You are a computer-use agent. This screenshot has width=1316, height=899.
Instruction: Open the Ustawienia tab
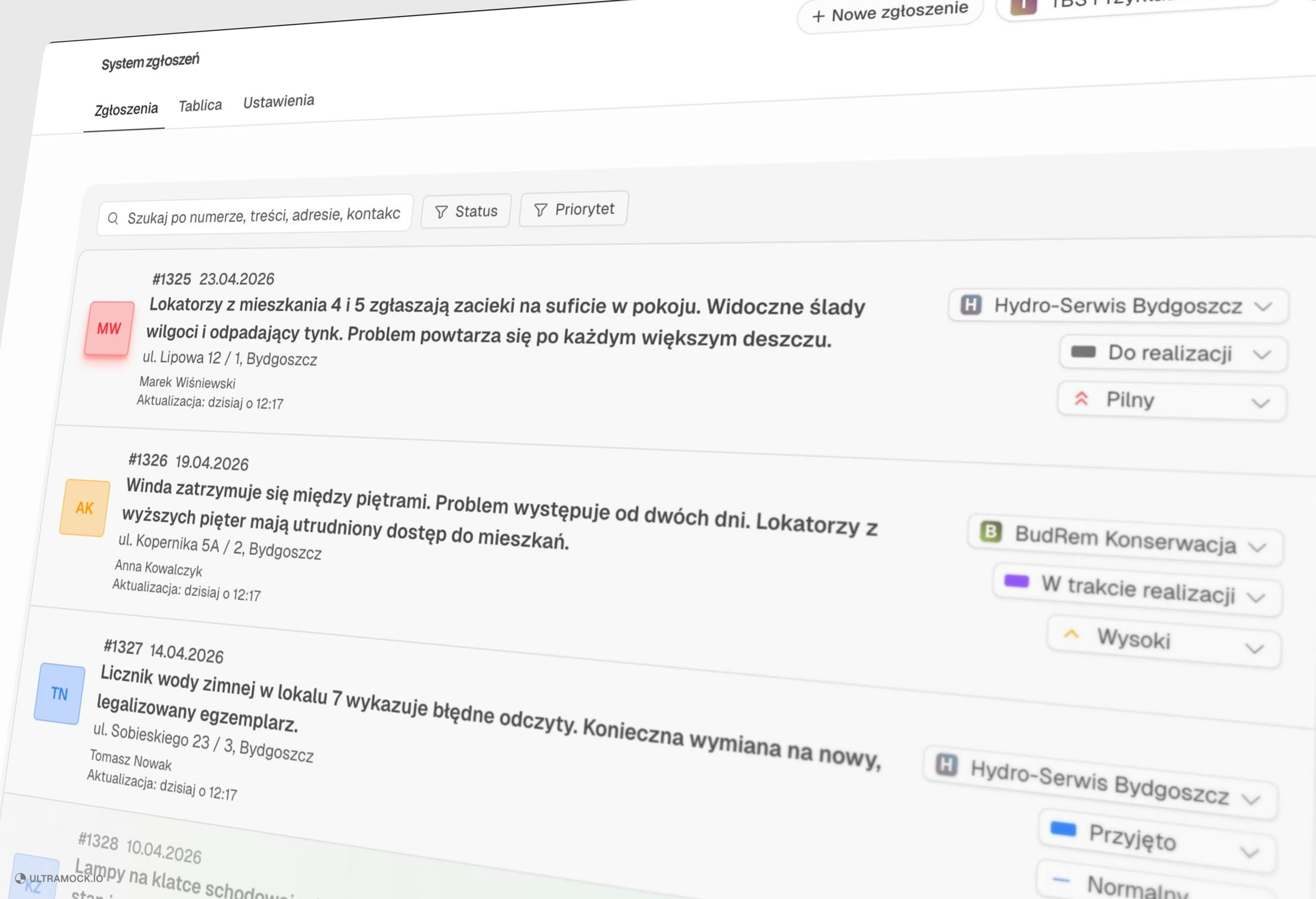click(x=279, y=101)
